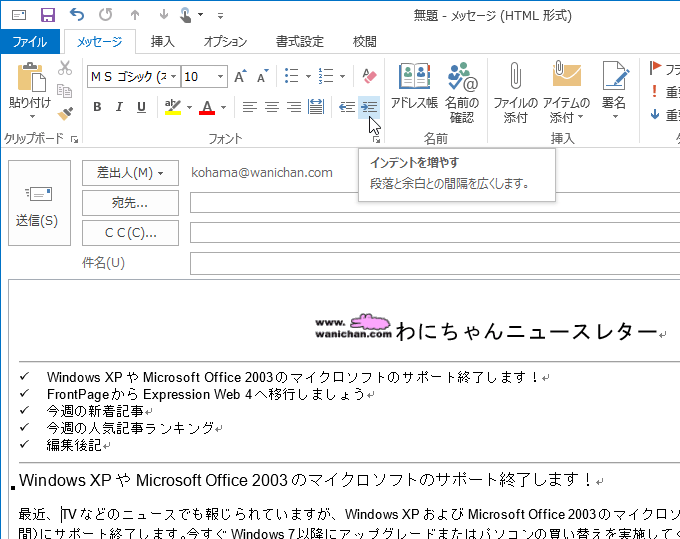The width and height of the screenshot is (680, 539).
Task: Click the decrease indent icon
Action: coord(347,107)
